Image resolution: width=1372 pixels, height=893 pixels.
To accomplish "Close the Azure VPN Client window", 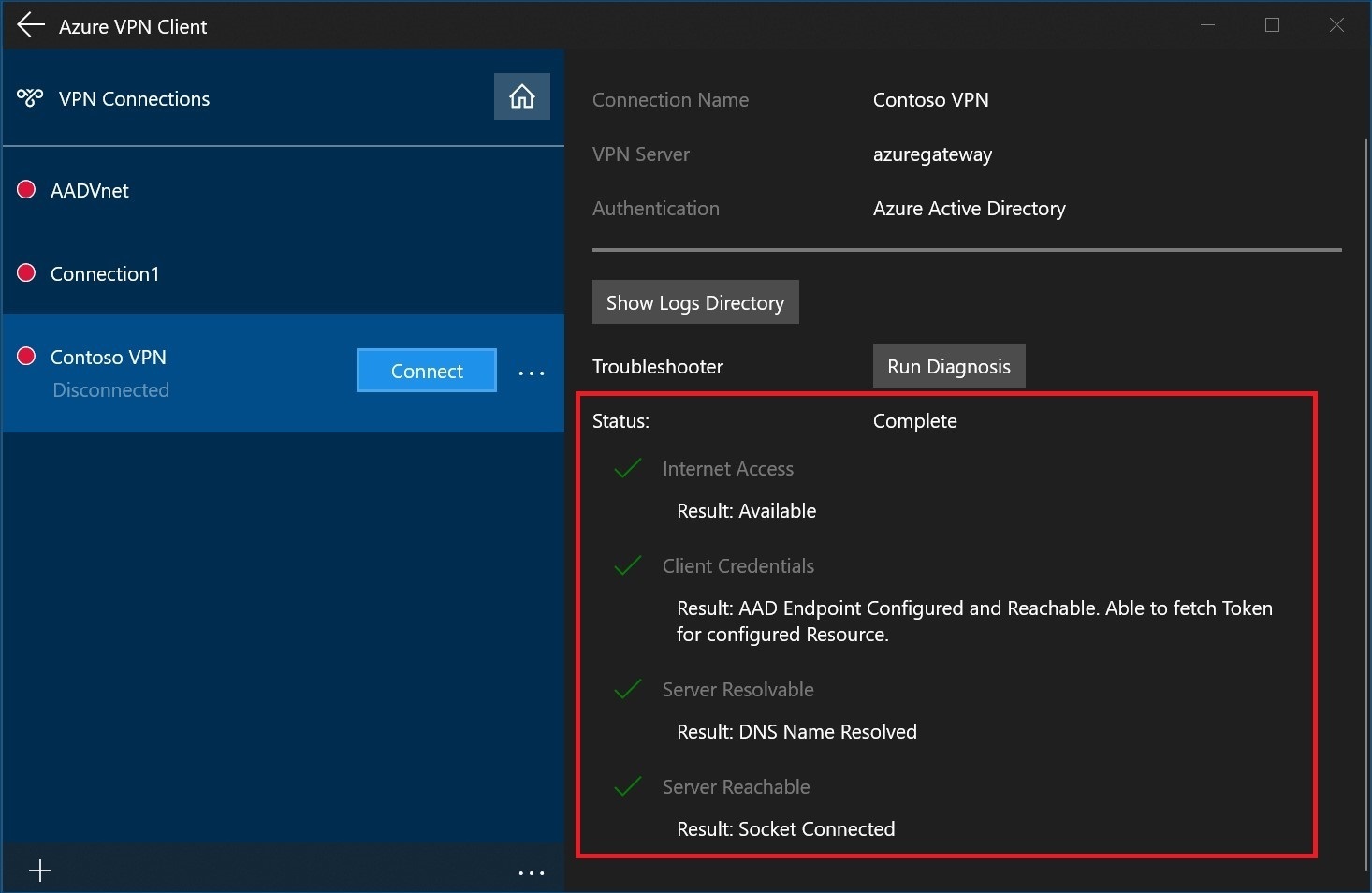I will click(1336, 25).
